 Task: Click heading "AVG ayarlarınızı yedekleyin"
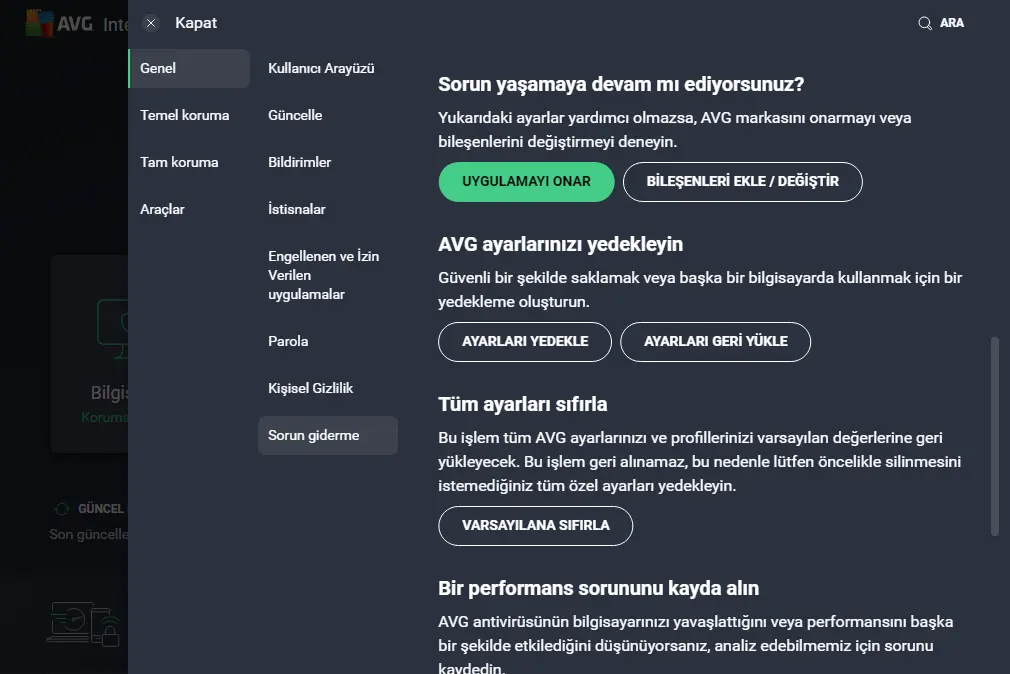560,244
